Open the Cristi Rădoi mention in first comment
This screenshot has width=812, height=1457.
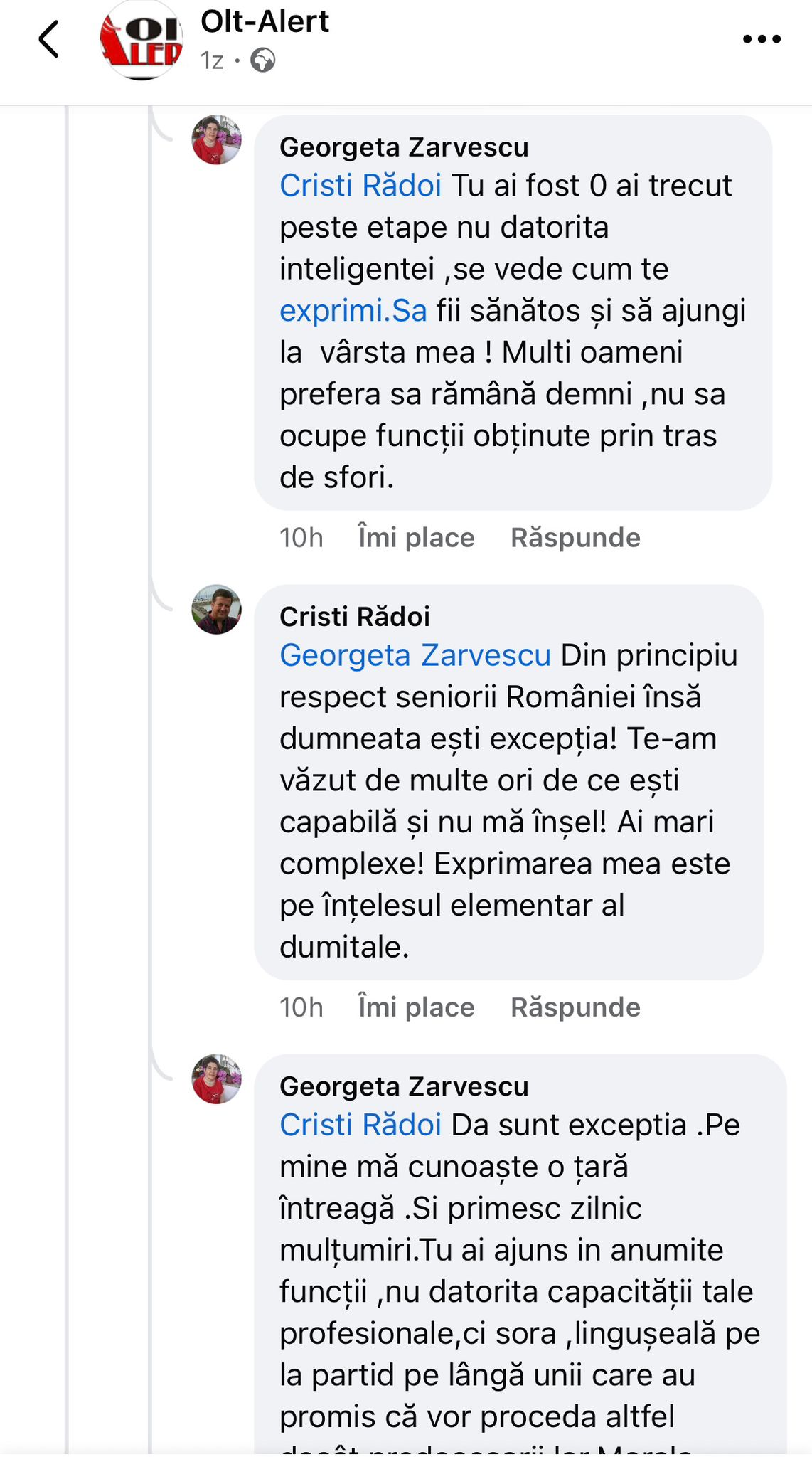360,186
